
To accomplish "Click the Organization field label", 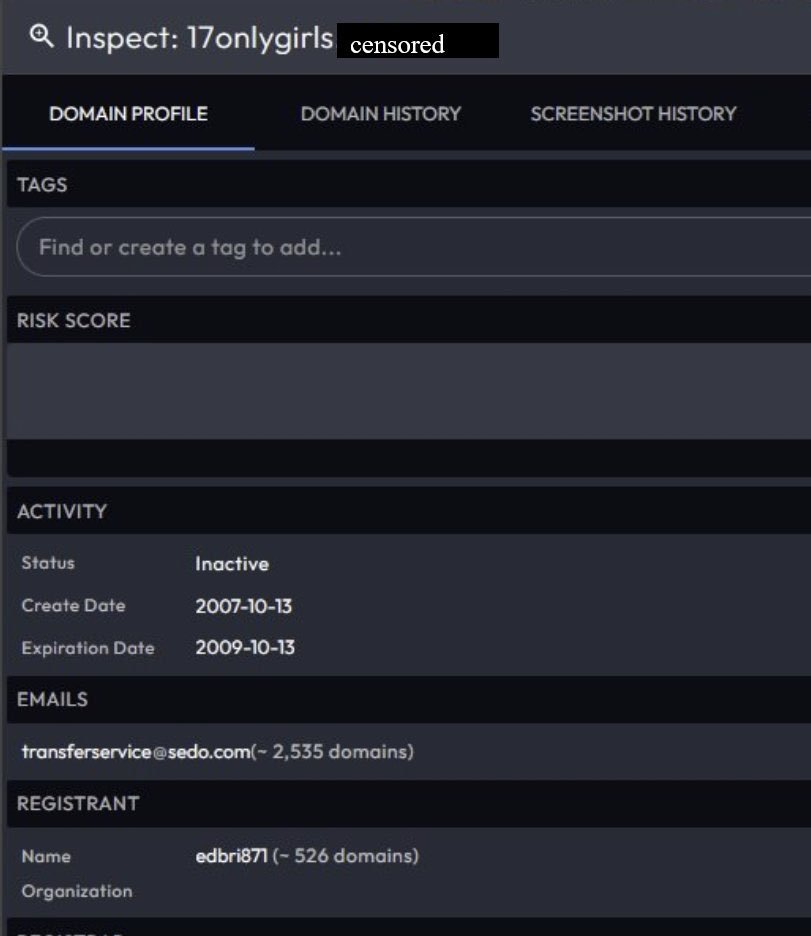I will [x=76, y=891].
